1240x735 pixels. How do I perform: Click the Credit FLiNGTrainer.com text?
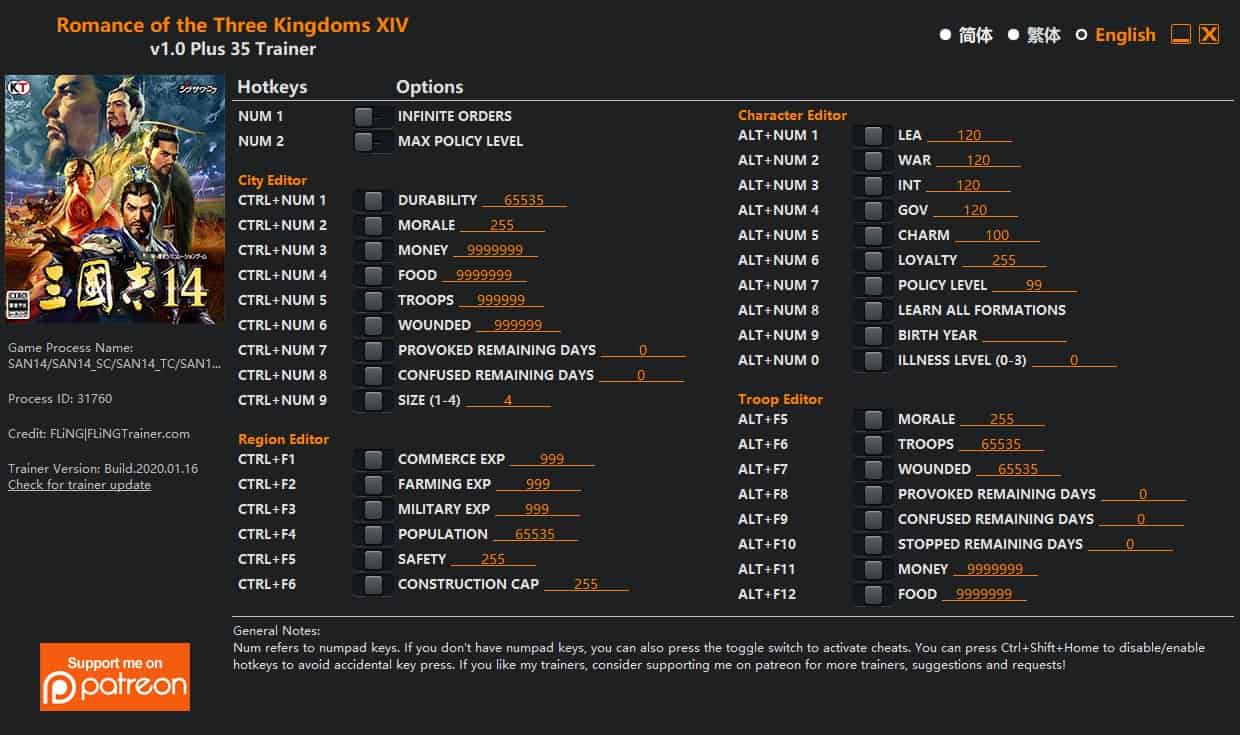pos(99,434)
